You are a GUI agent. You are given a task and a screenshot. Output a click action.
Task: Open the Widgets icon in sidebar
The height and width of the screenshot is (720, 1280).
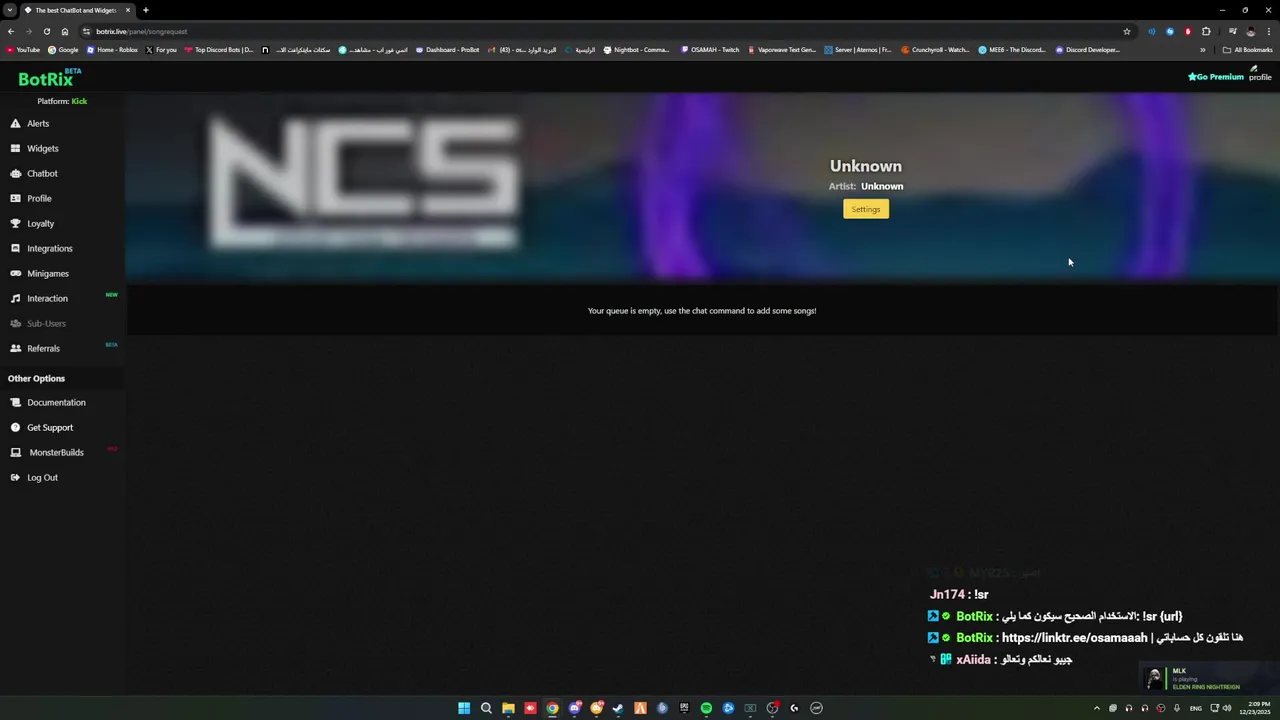click(x=15, y=148)
